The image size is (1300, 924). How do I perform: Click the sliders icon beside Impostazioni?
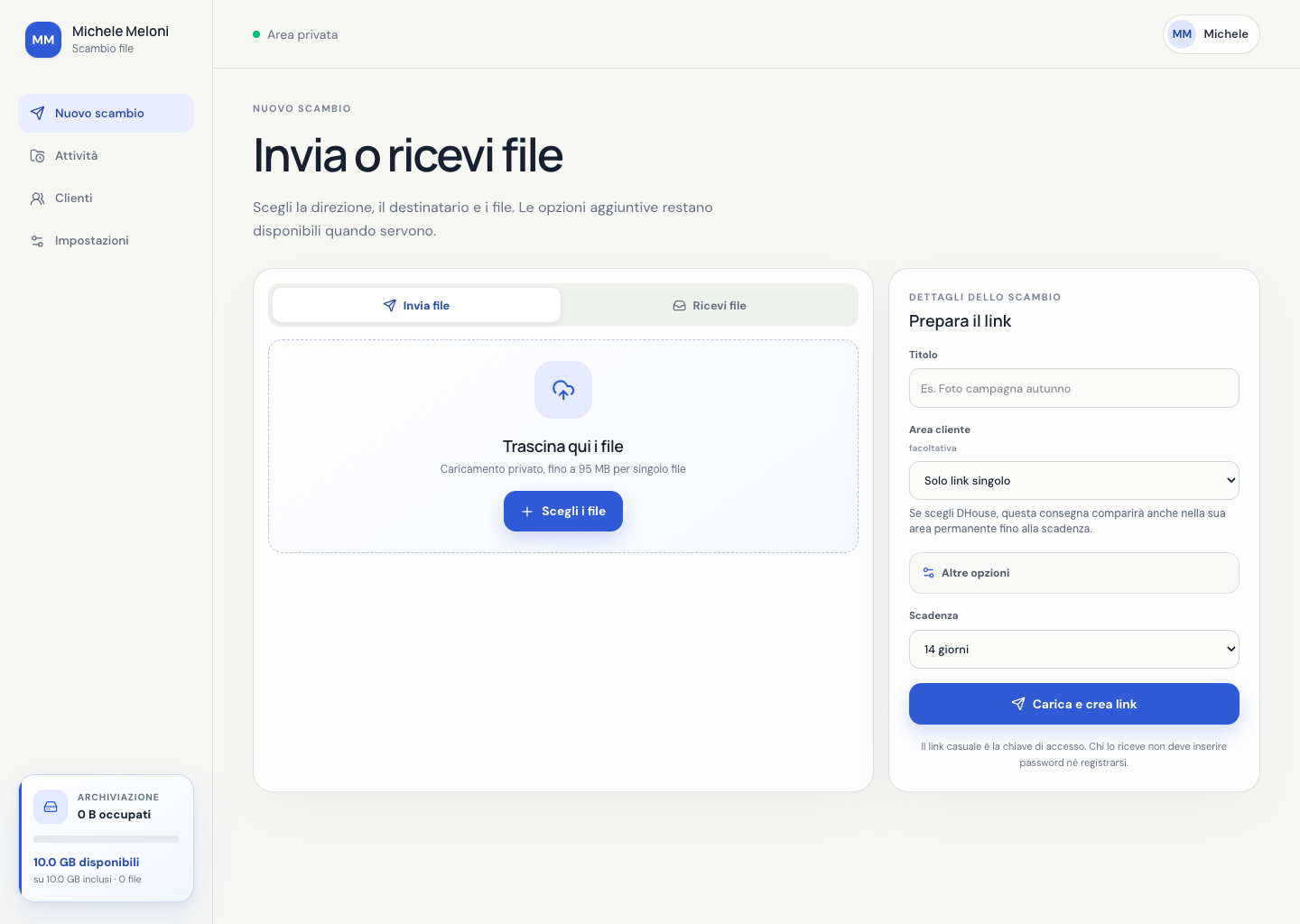point(37,241)
